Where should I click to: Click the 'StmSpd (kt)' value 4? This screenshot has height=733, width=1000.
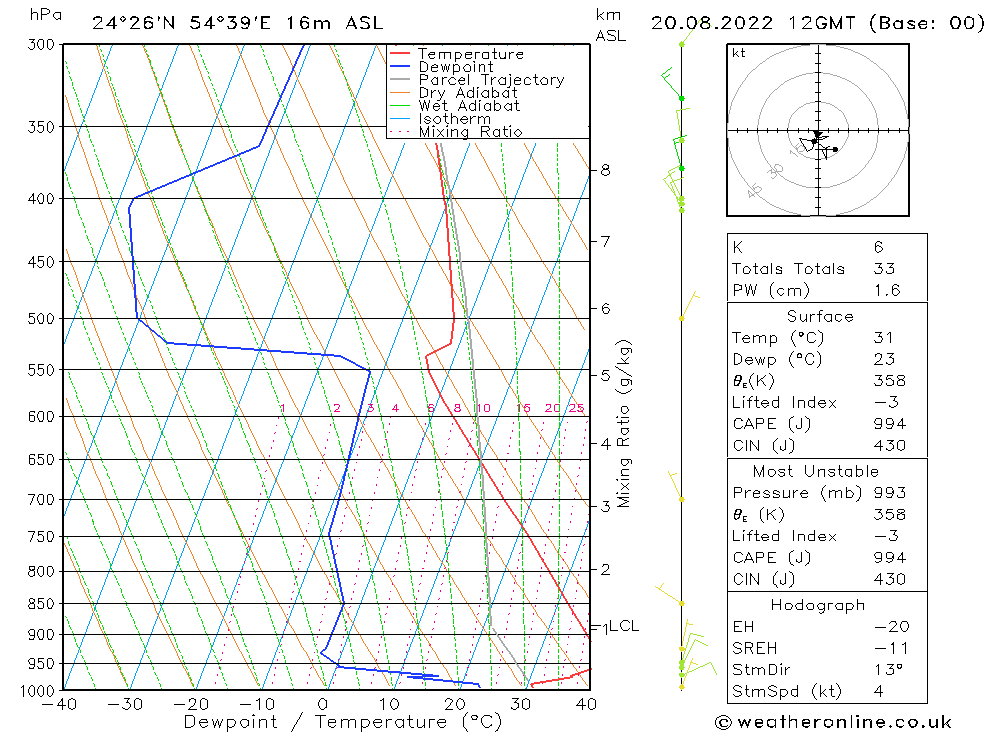pyautogui.click(x=879, y=692)
